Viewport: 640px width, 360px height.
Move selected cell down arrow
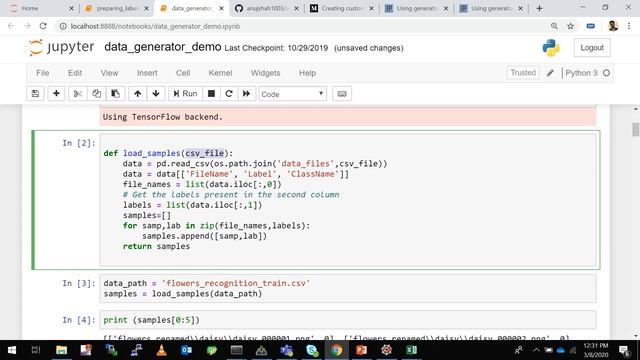tap(156, 94)
